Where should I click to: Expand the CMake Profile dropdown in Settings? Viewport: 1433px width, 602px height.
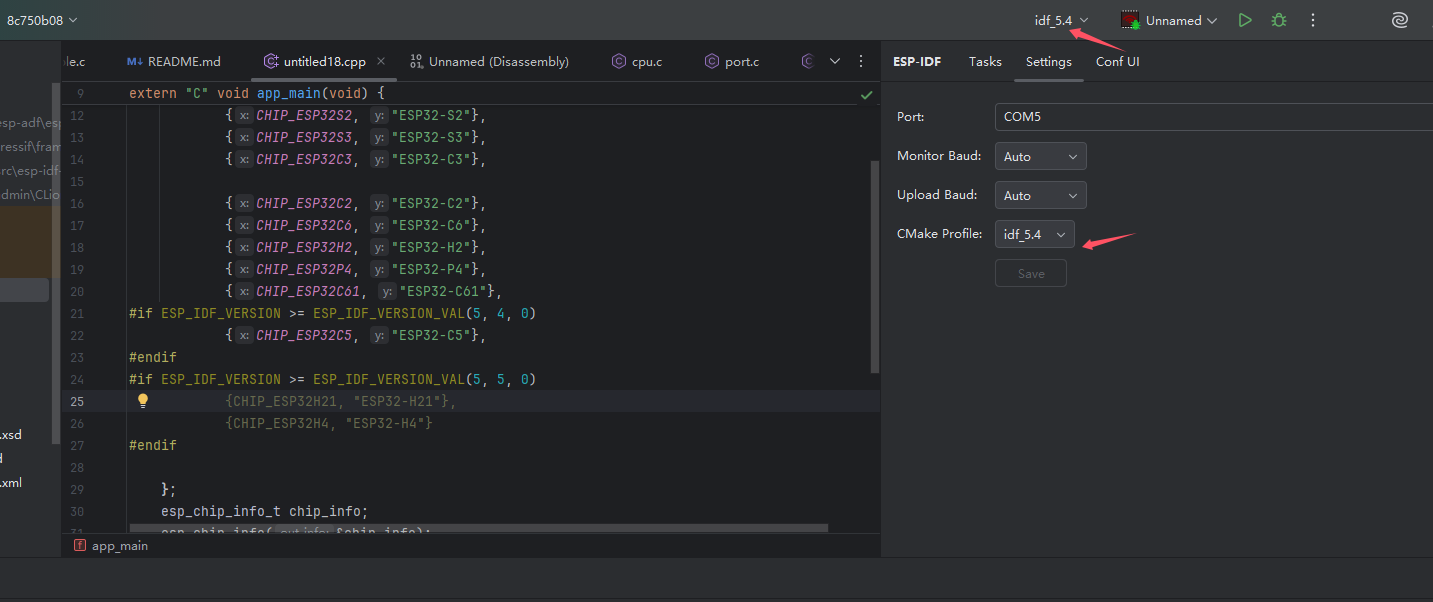1035,234
